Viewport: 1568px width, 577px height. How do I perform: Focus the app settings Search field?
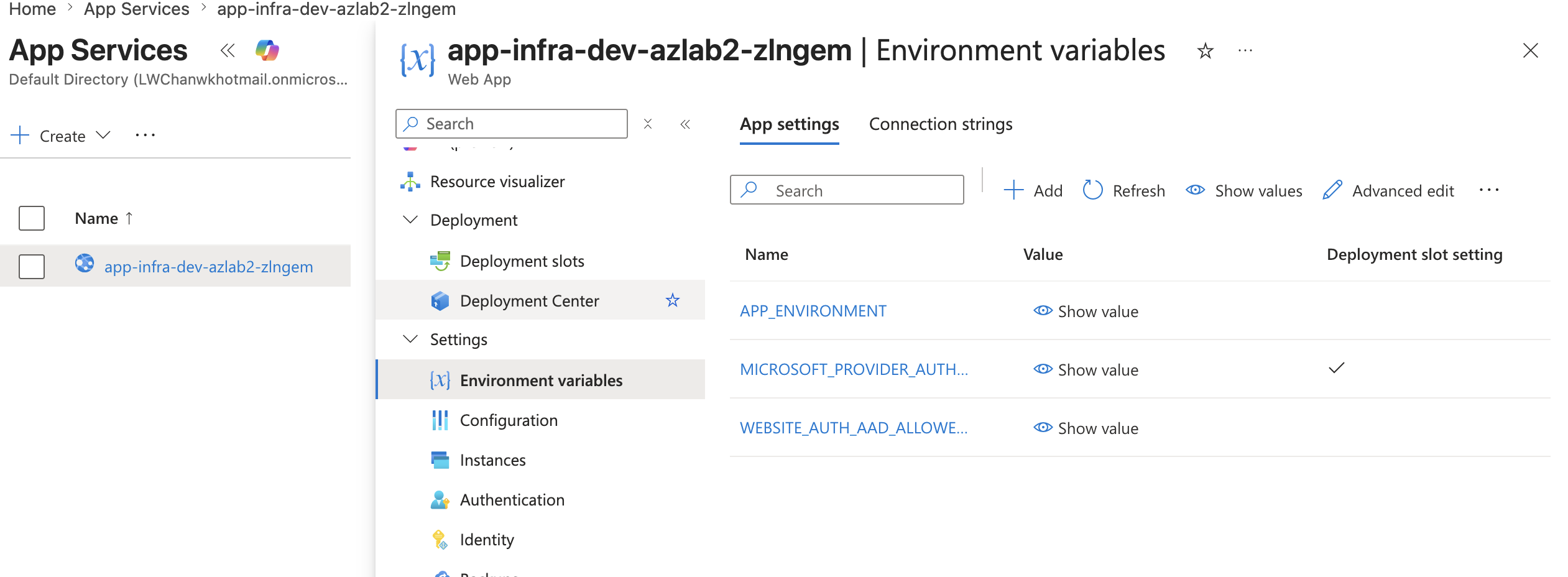tap(847, 190)
